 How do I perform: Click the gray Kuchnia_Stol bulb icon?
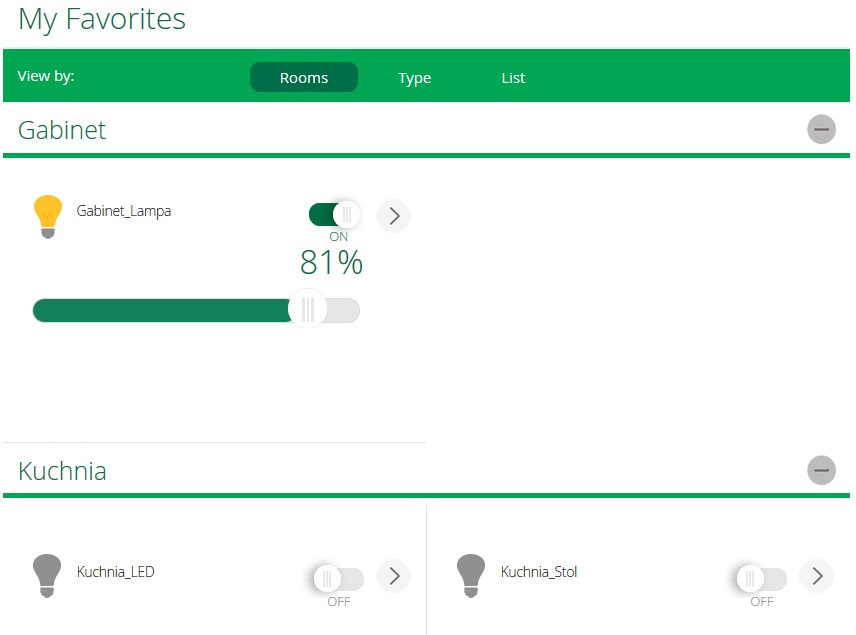tap(471, 576)
